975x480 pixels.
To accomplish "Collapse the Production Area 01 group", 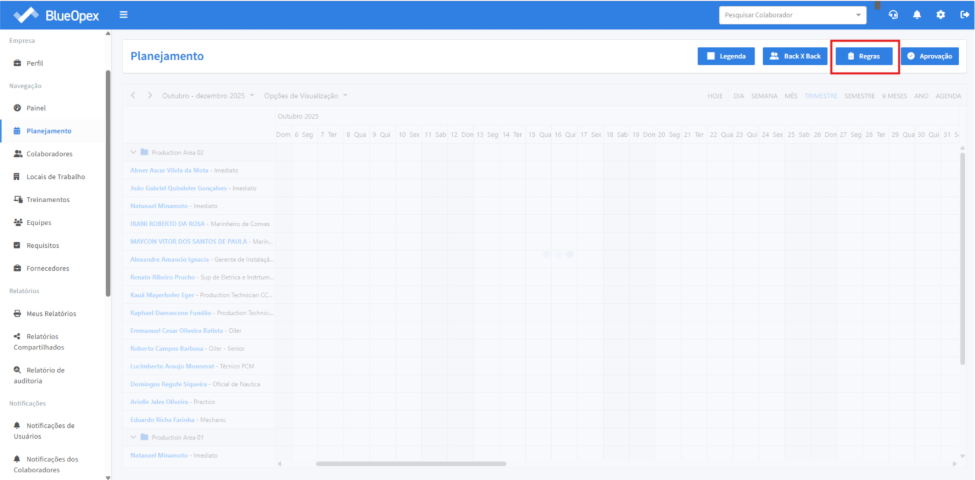I will coord(133,437).
